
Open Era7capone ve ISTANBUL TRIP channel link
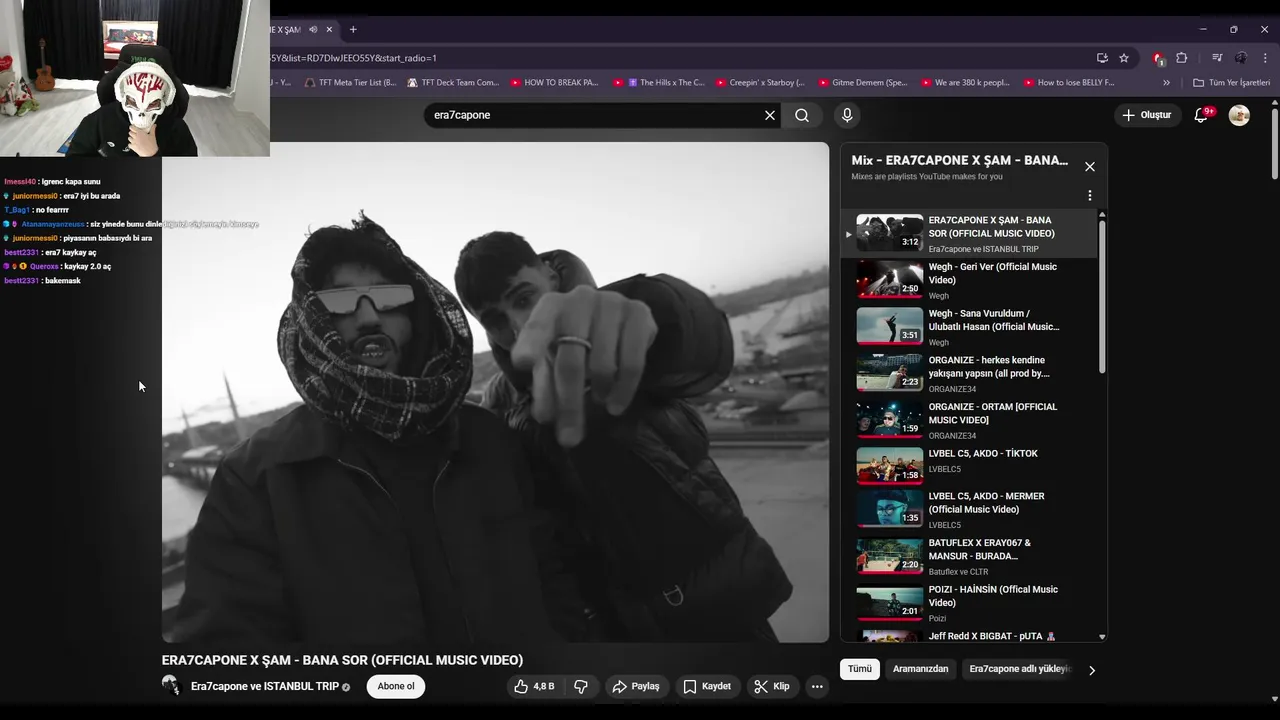pyautogui.click(x=265, y=686)
